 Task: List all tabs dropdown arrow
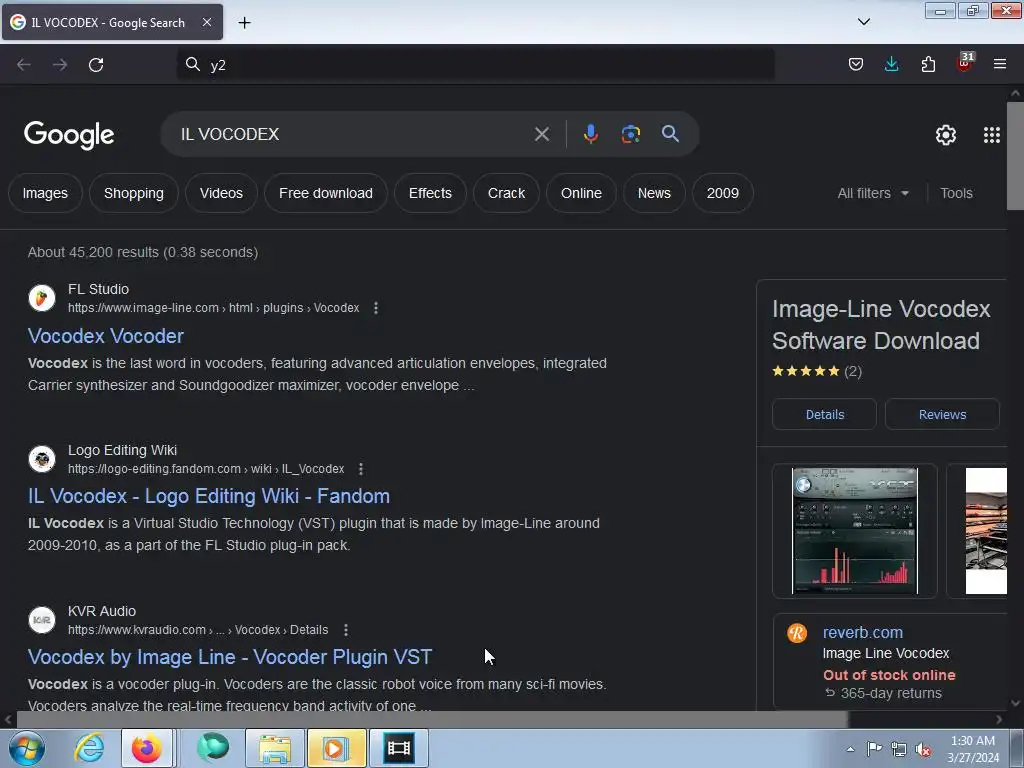click(863, 22)
